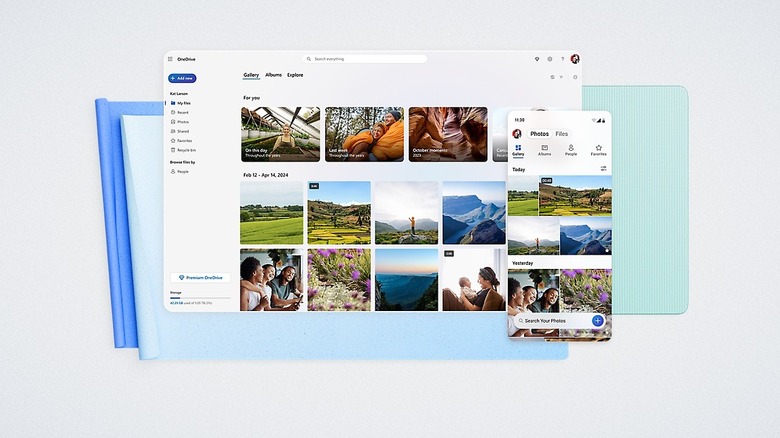Click the 'Kat Larson' name in sidebar
The image size is (780, 438).
(x=179, y=94)
